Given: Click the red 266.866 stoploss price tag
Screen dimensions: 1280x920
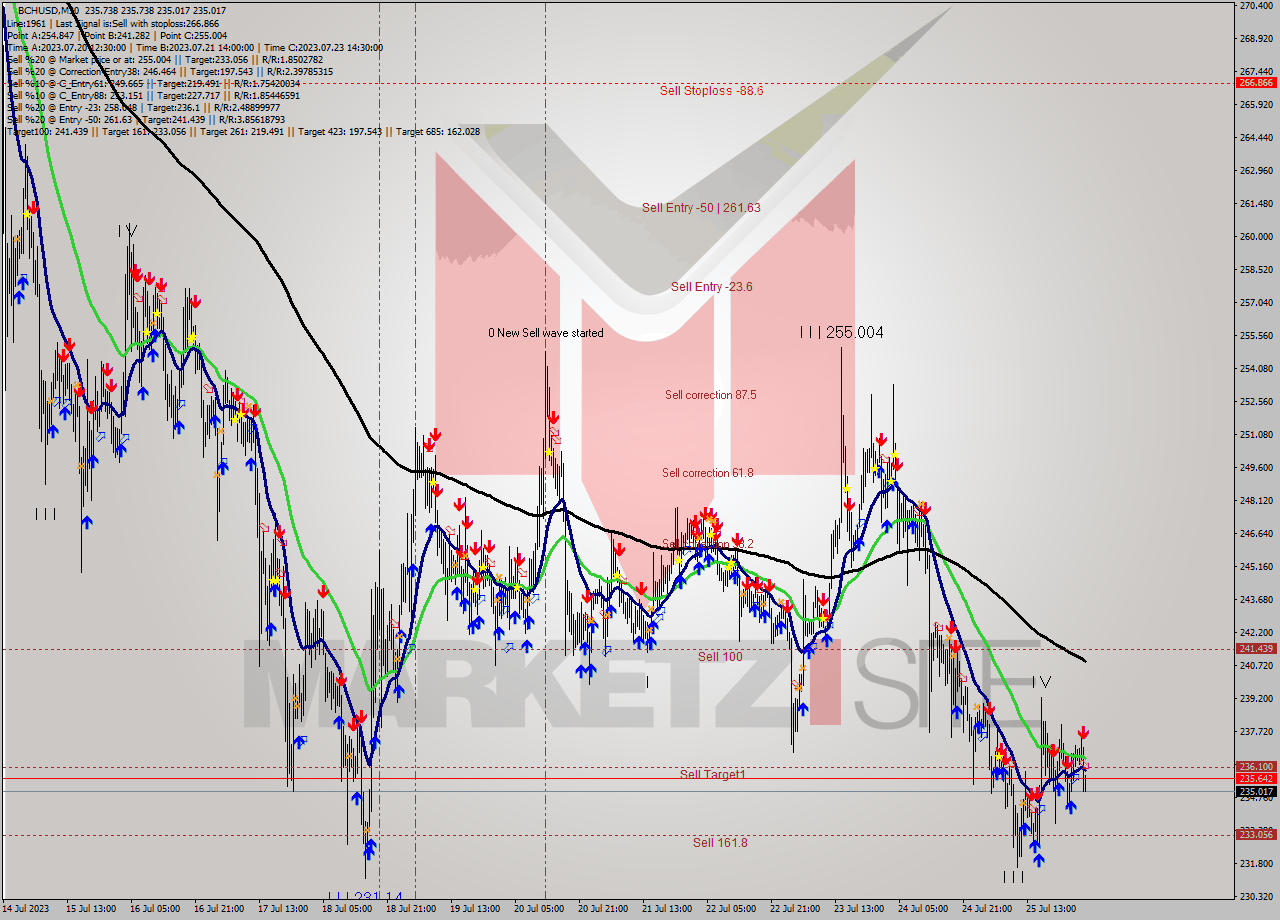Looking at the screenshot, I should [1255, 83].
